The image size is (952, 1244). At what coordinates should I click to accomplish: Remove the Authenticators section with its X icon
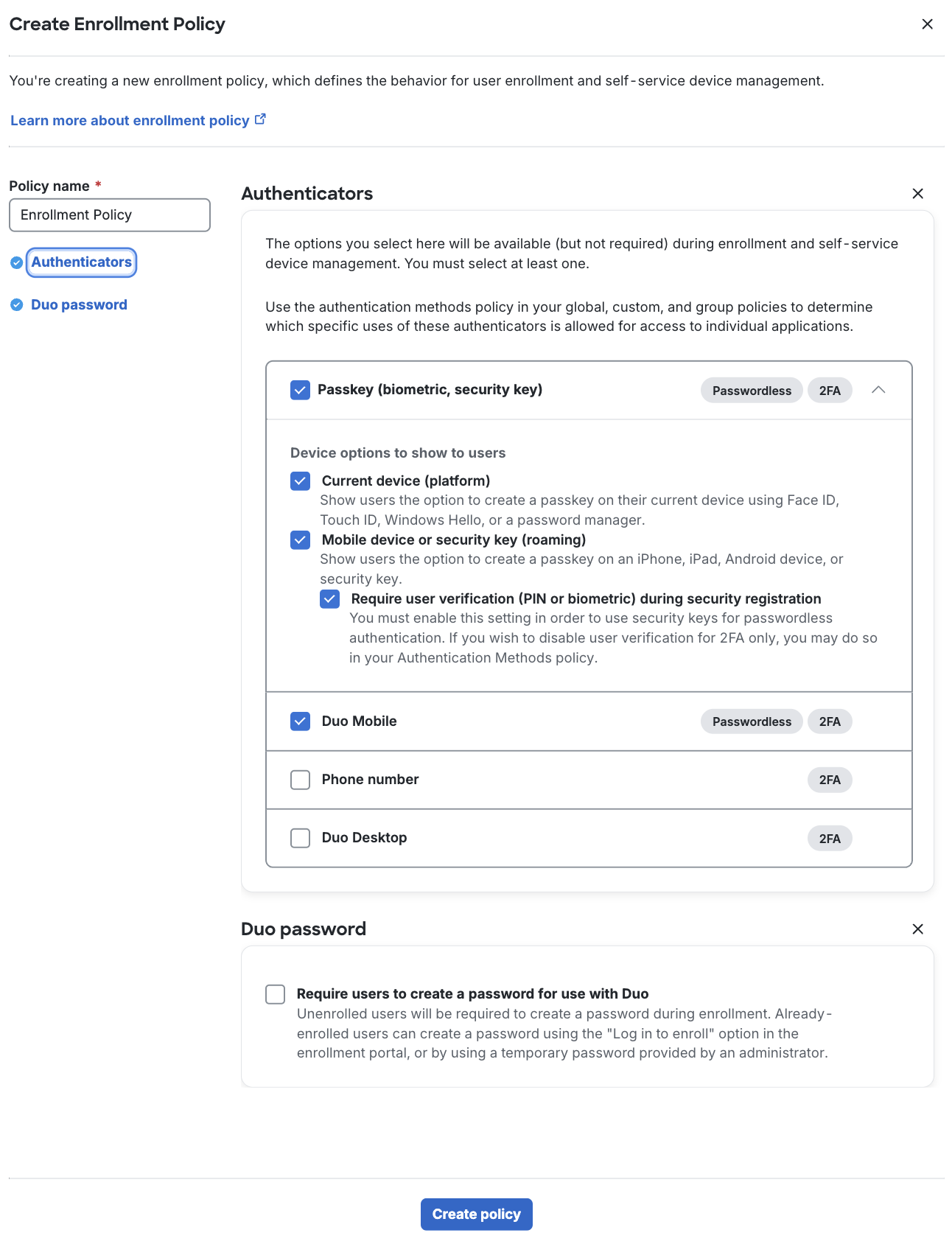917,194
